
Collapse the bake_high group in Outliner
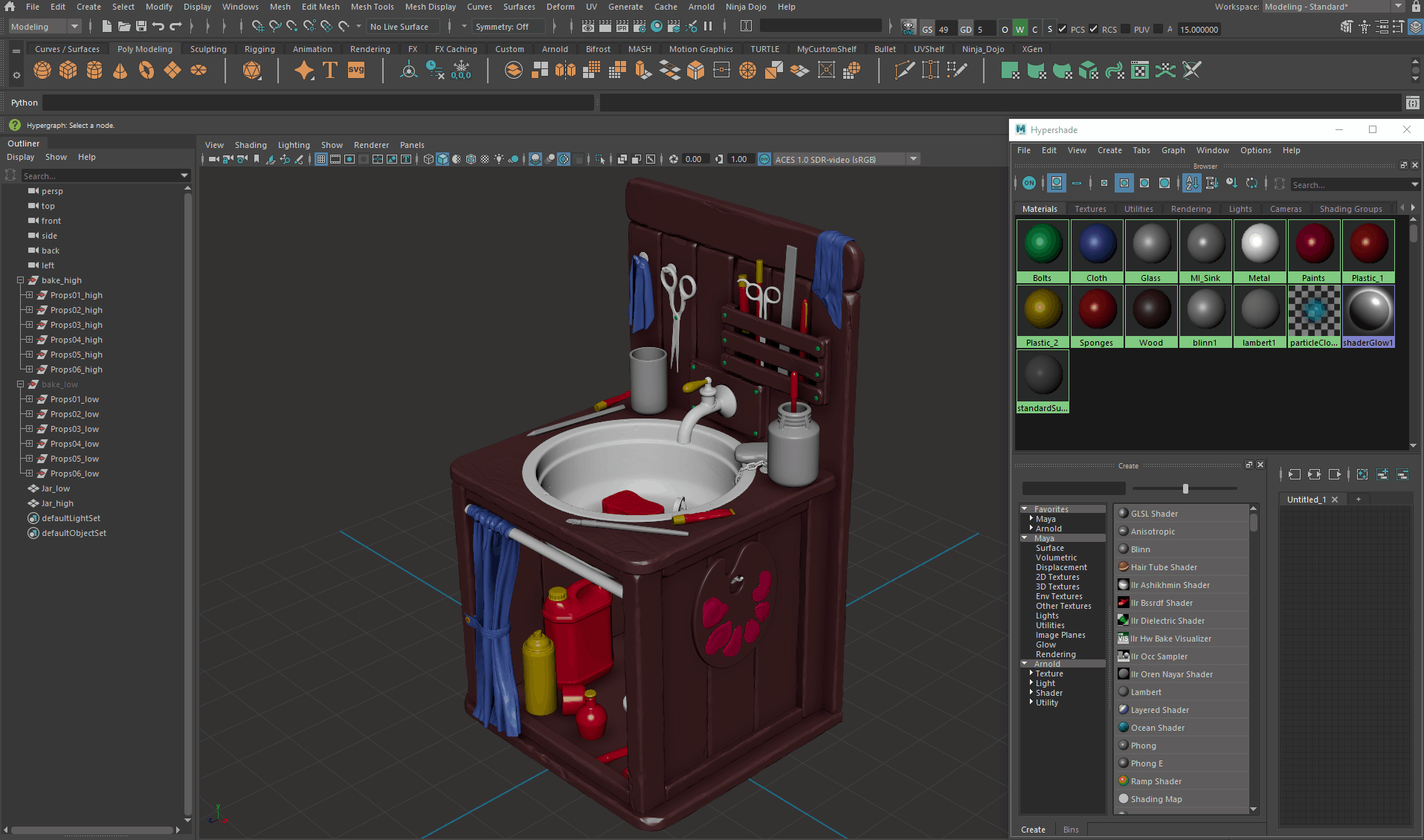point(20,280)
